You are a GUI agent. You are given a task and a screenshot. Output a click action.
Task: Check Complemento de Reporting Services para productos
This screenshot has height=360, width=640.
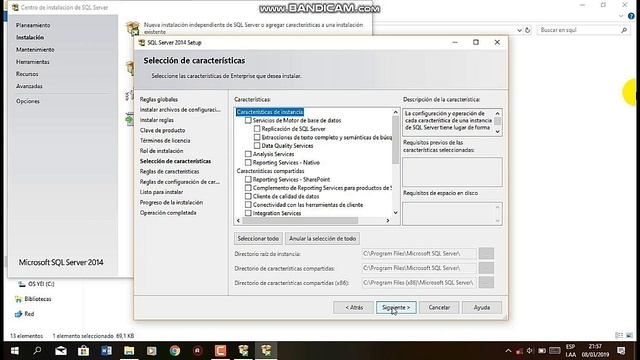[248, 188]
